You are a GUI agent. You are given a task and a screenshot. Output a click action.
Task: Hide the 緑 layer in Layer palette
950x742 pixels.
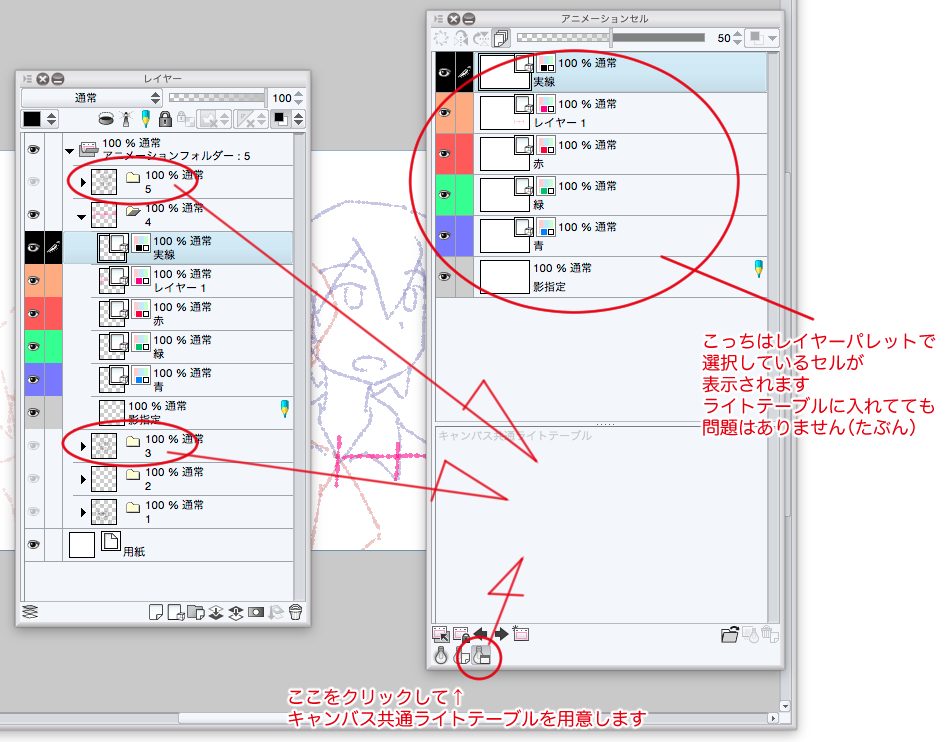[x=34, y=346]
